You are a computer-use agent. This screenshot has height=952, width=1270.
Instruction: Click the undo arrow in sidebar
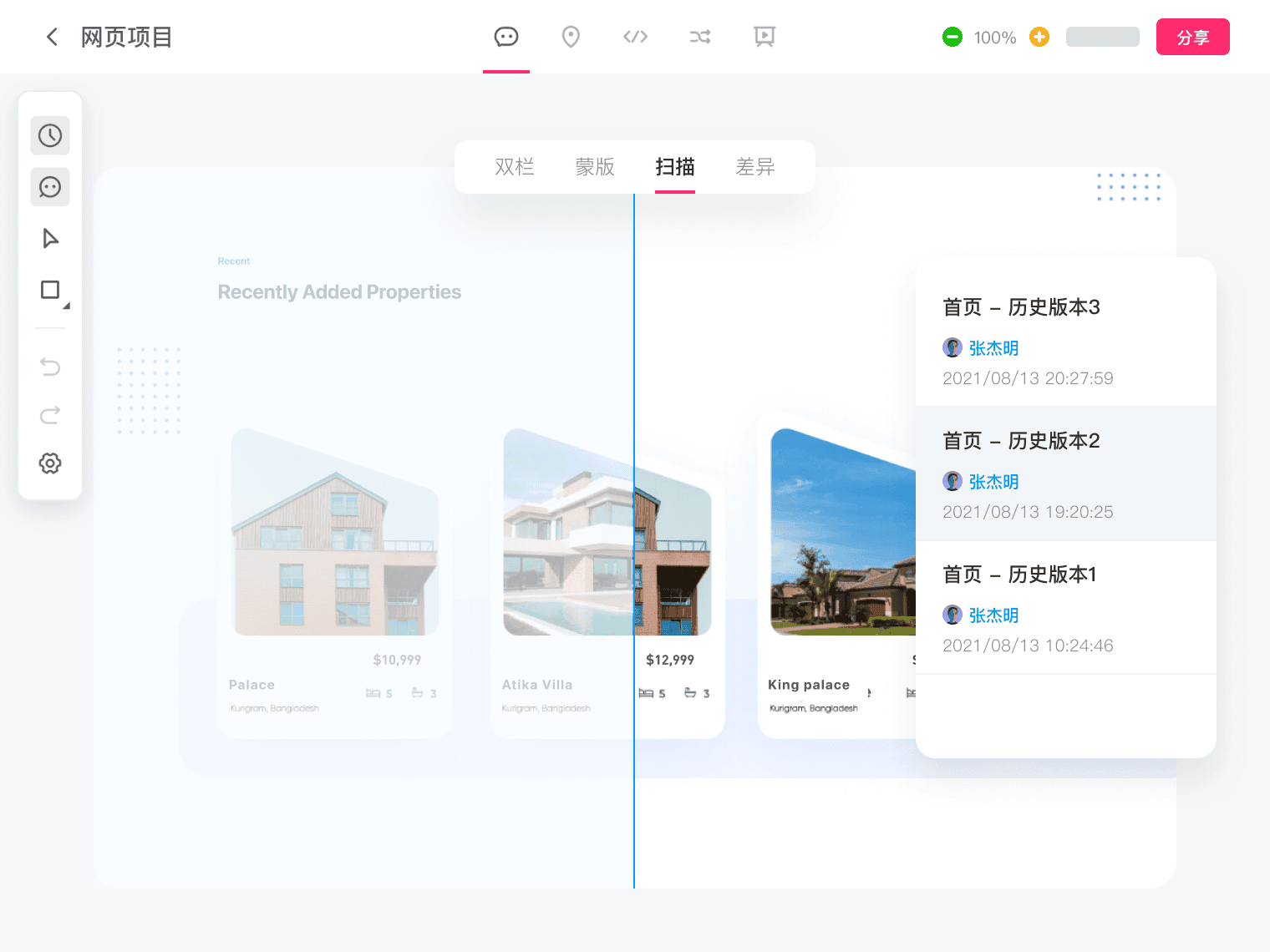point(50,367)
